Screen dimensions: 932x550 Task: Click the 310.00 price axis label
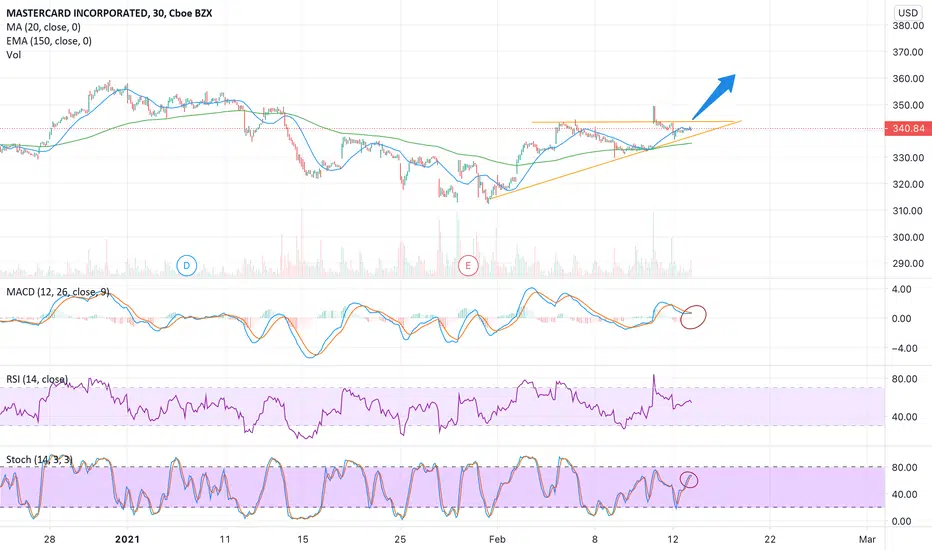point(908,210)
